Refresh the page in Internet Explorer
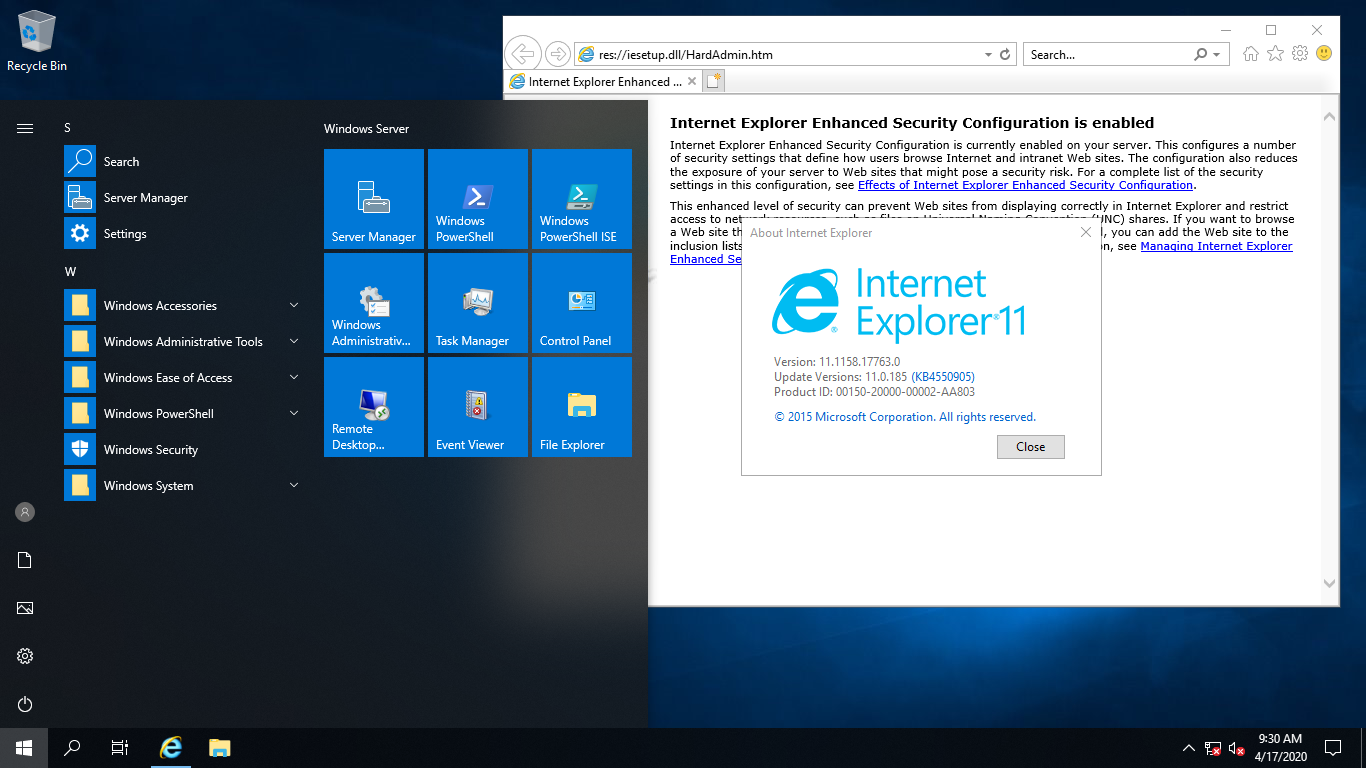Viewport: 1366px width, 768px height. pyautogui.click(x=1006, y=55)
